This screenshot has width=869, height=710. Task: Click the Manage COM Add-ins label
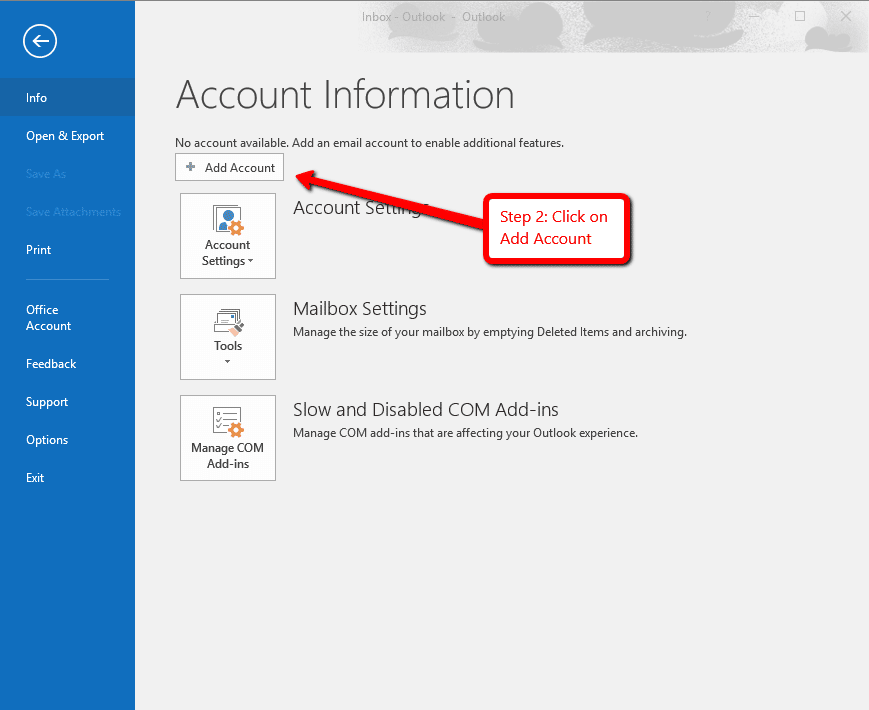(227, 456)
